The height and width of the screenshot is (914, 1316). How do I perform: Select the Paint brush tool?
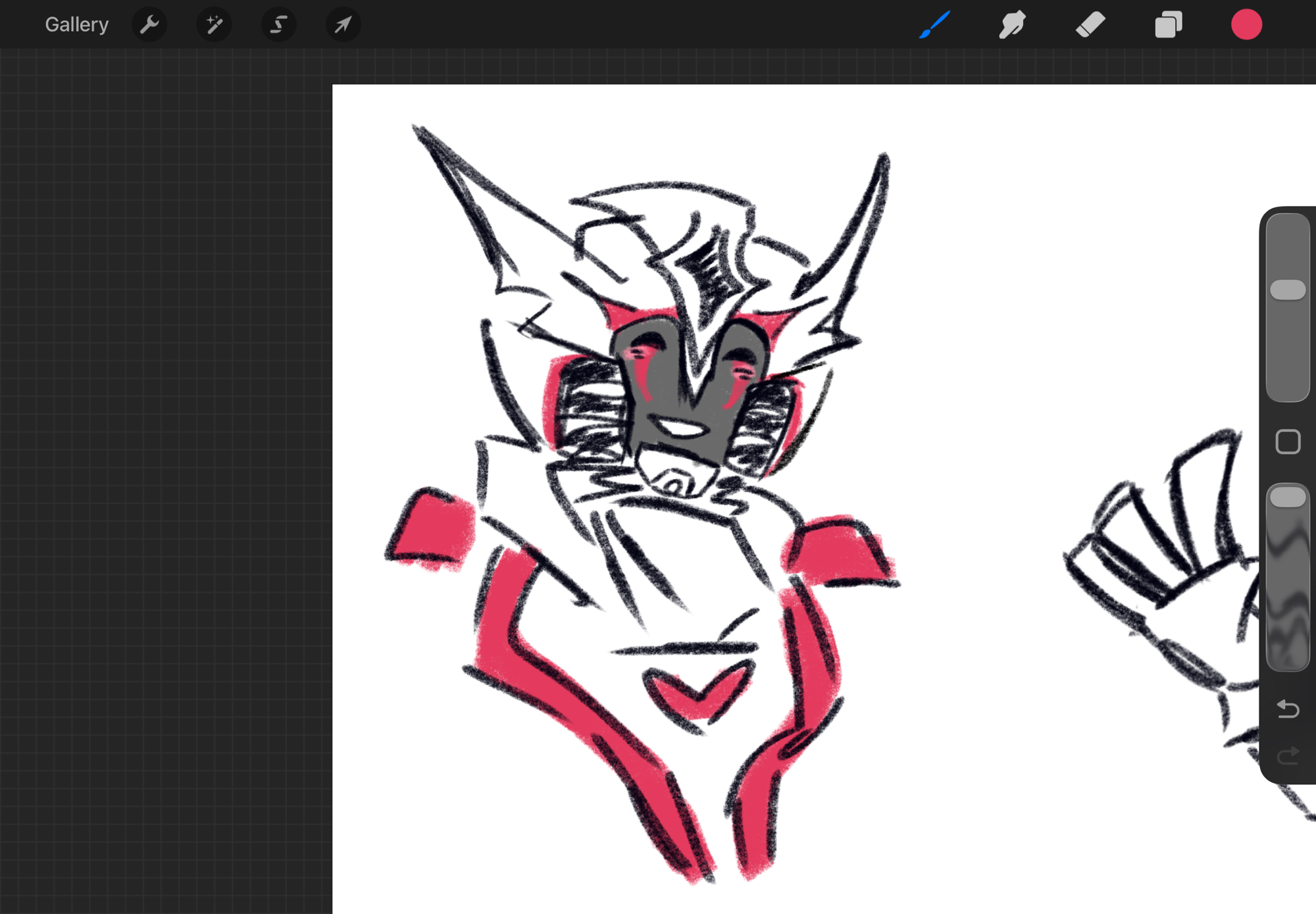click(934, 25)
